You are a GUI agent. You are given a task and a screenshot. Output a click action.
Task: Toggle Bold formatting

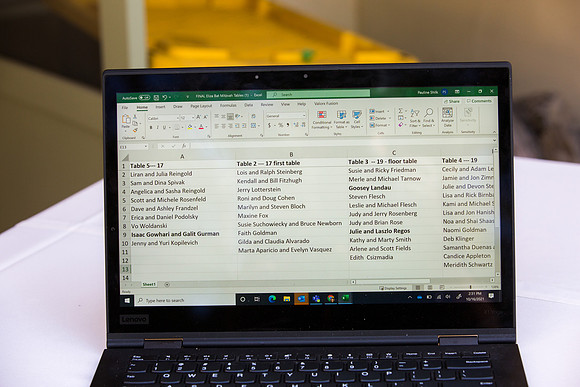click(151, 128)
